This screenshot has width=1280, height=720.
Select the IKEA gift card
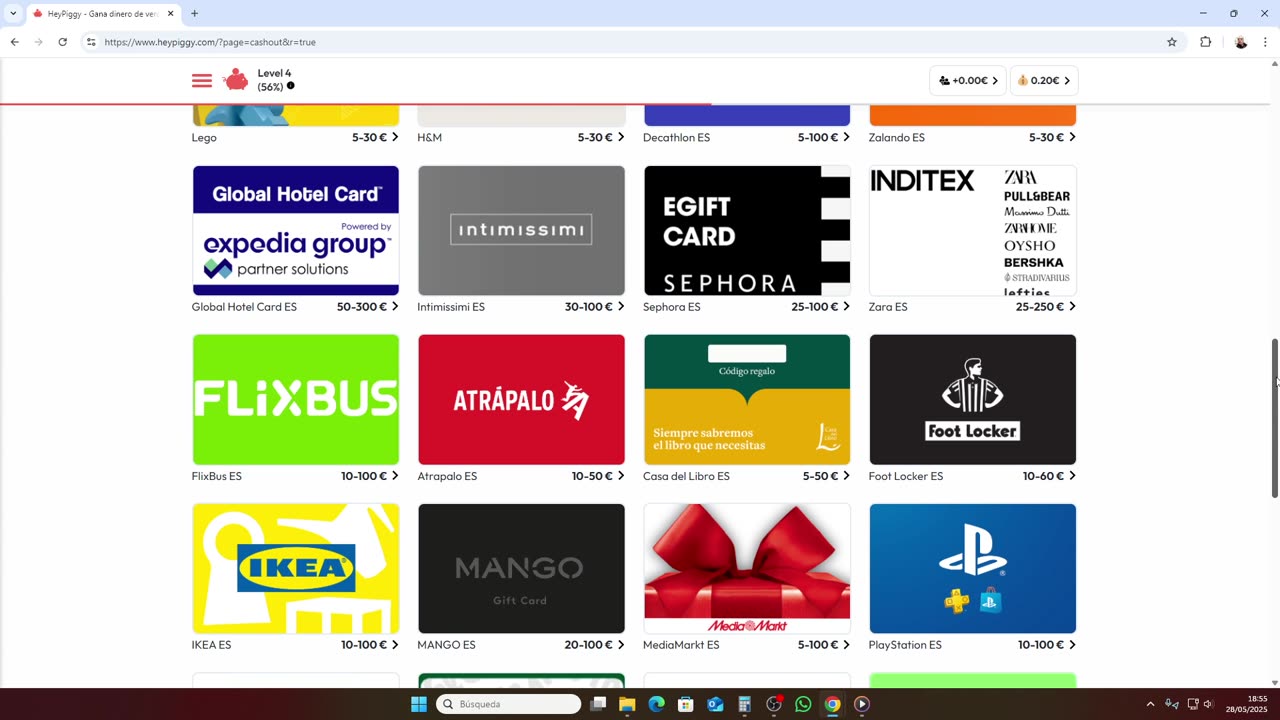[295, 568]
